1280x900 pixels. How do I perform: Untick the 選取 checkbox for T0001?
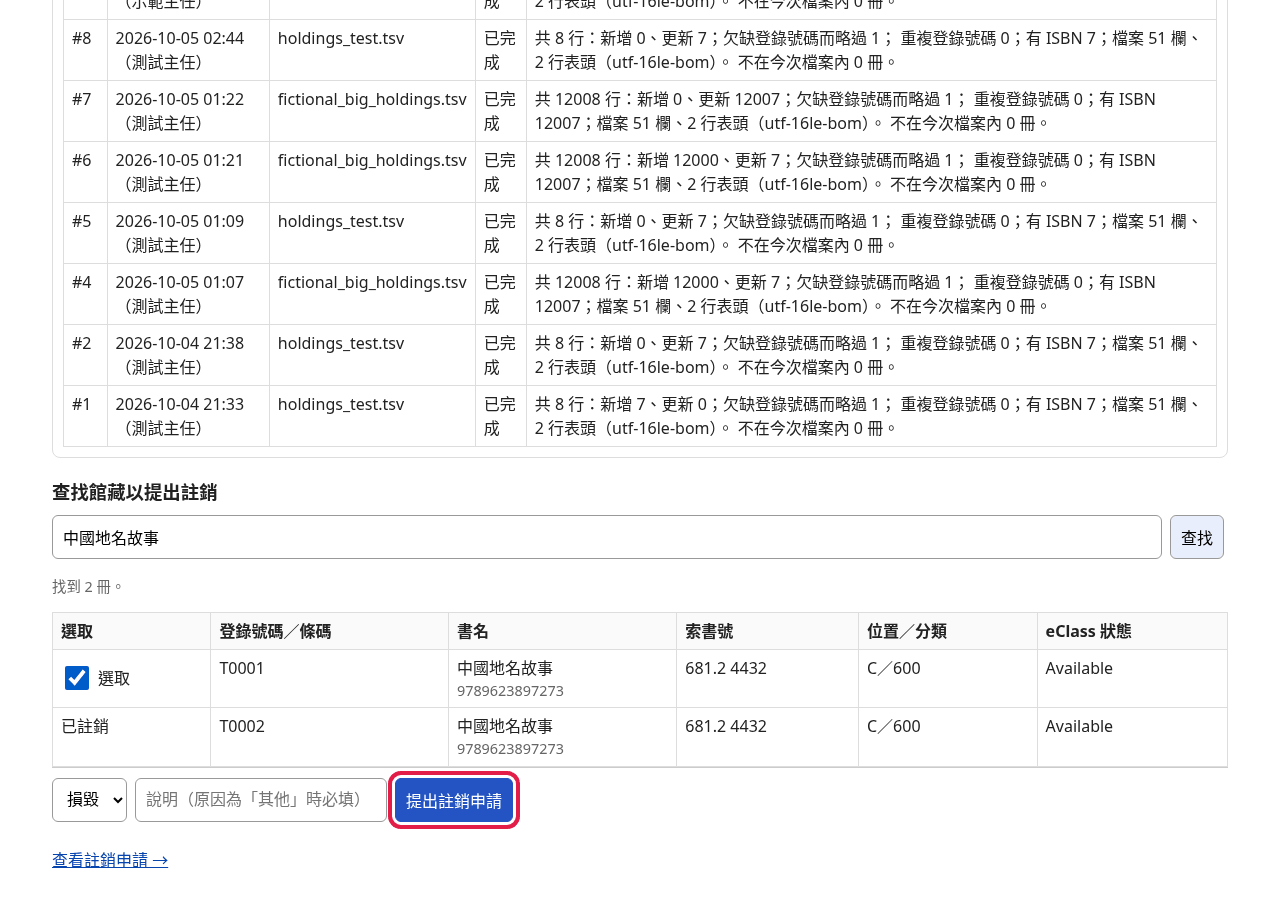coord(77,678)
